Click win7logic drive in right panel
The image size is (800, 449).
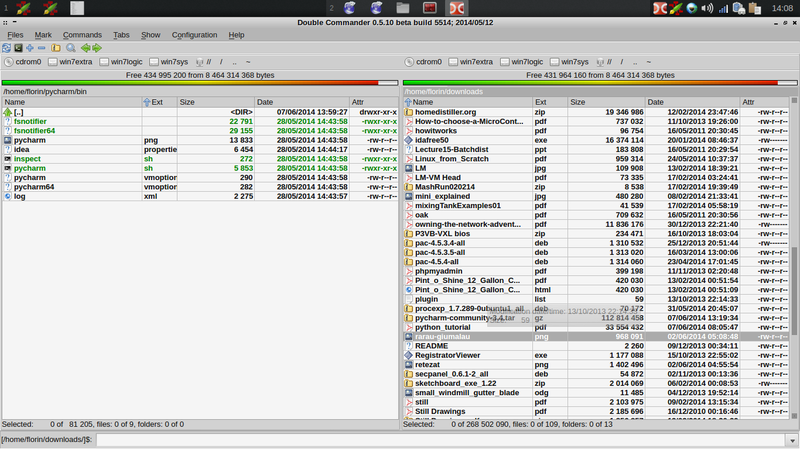tap(522, 62)
